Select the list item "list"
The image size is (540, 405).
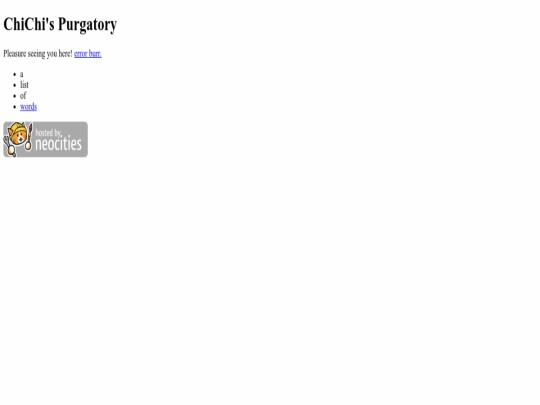click(x=24, y=85)
